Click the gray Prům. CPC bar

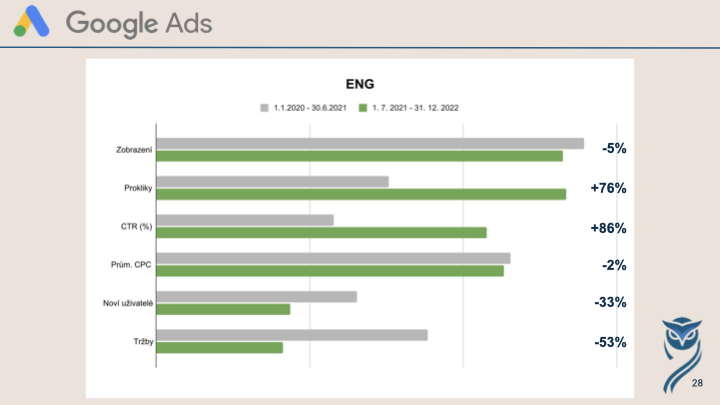(333, 258)
